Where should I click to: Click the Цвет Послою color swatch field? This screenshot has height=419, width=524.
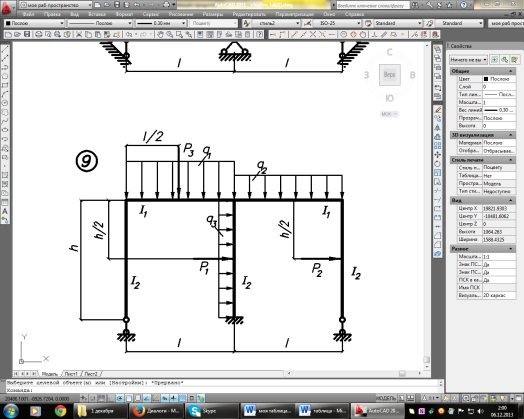point(499,79)
